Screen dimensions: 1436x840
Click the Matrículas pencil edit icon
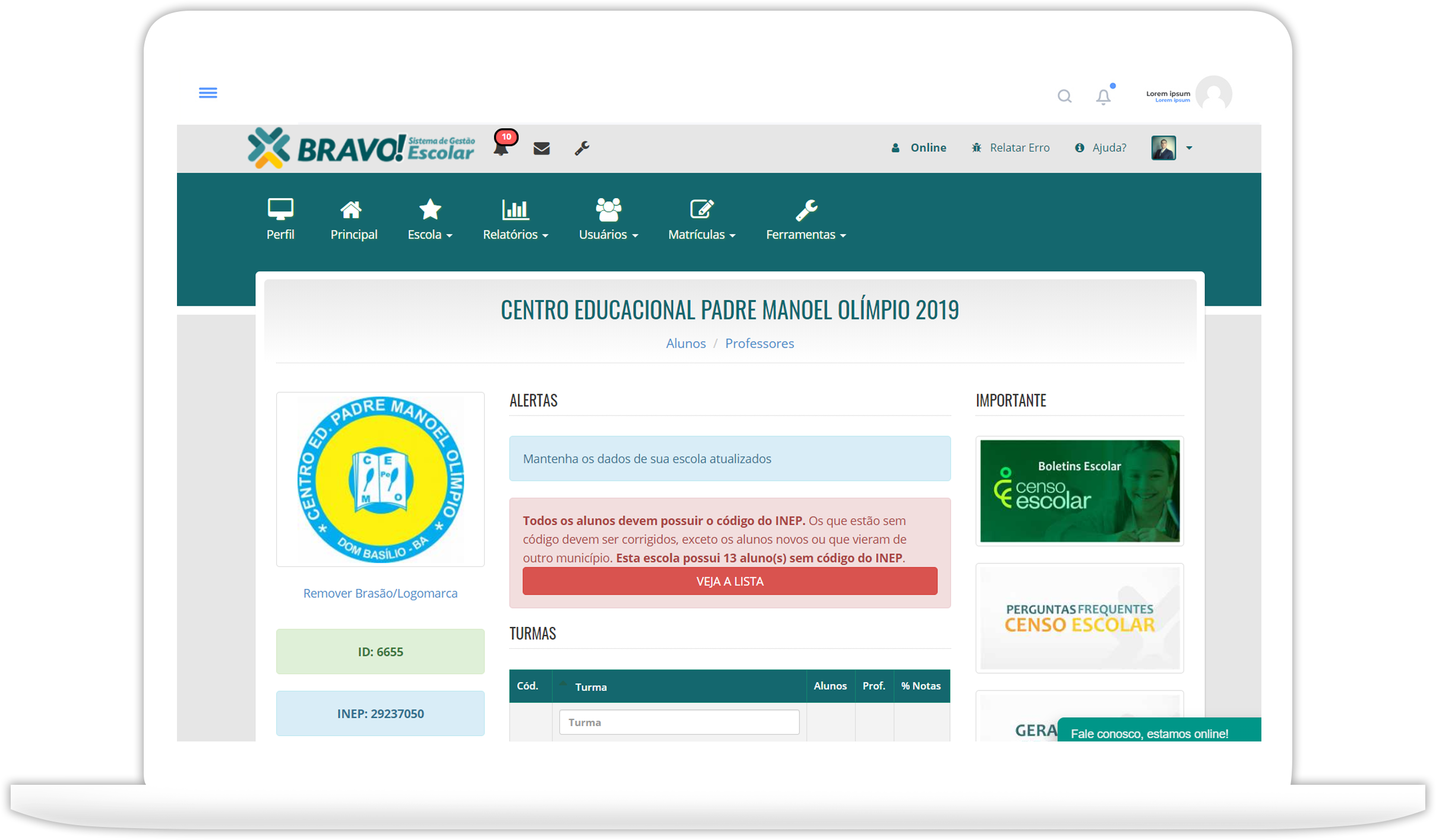click(701, 209)
